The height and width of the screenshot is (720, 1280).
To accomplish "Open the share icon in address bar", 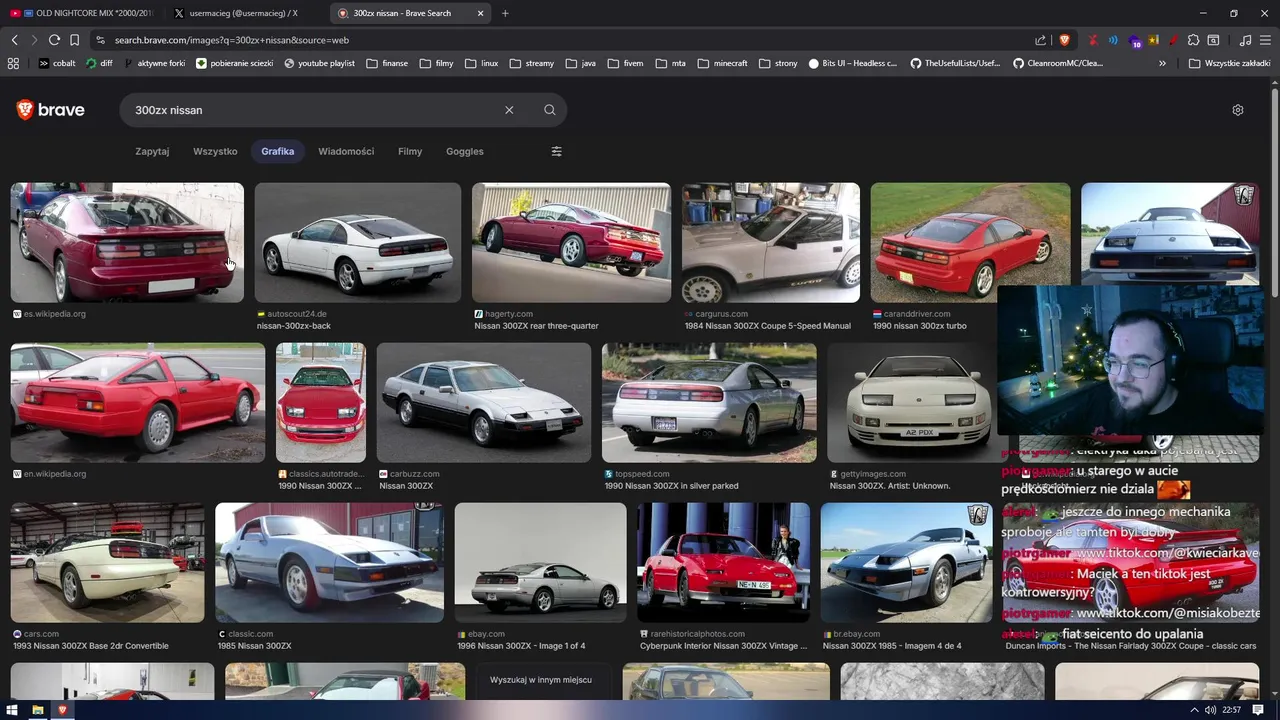I will [x=1041, y=40].
